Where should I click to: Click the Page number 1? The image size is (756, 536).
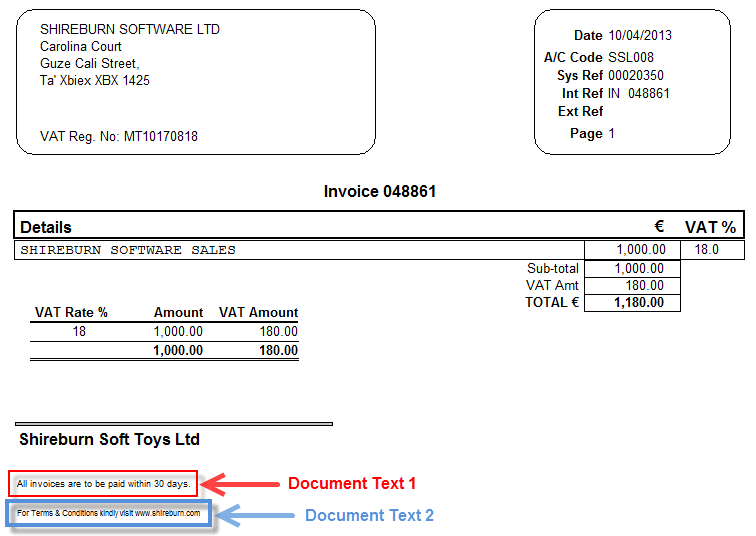611,134
